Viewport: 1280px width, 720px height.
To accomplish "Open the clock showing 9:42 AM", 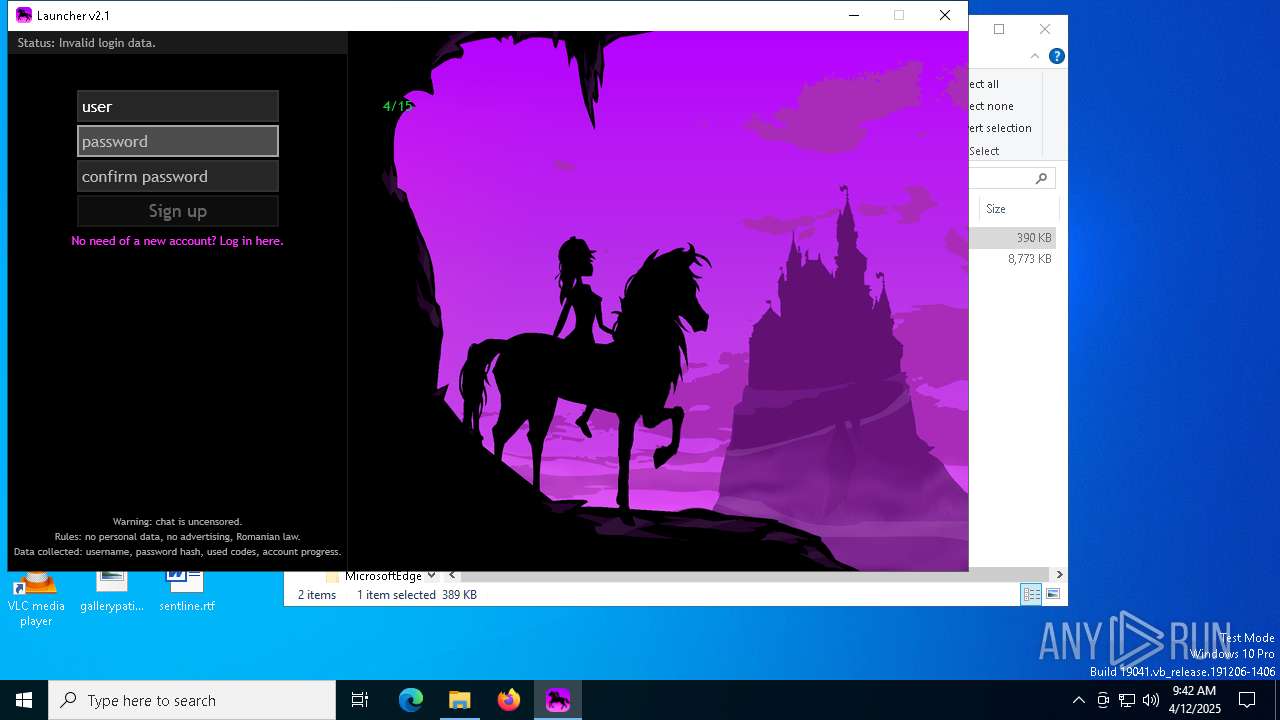I will tap(1193, 700).
